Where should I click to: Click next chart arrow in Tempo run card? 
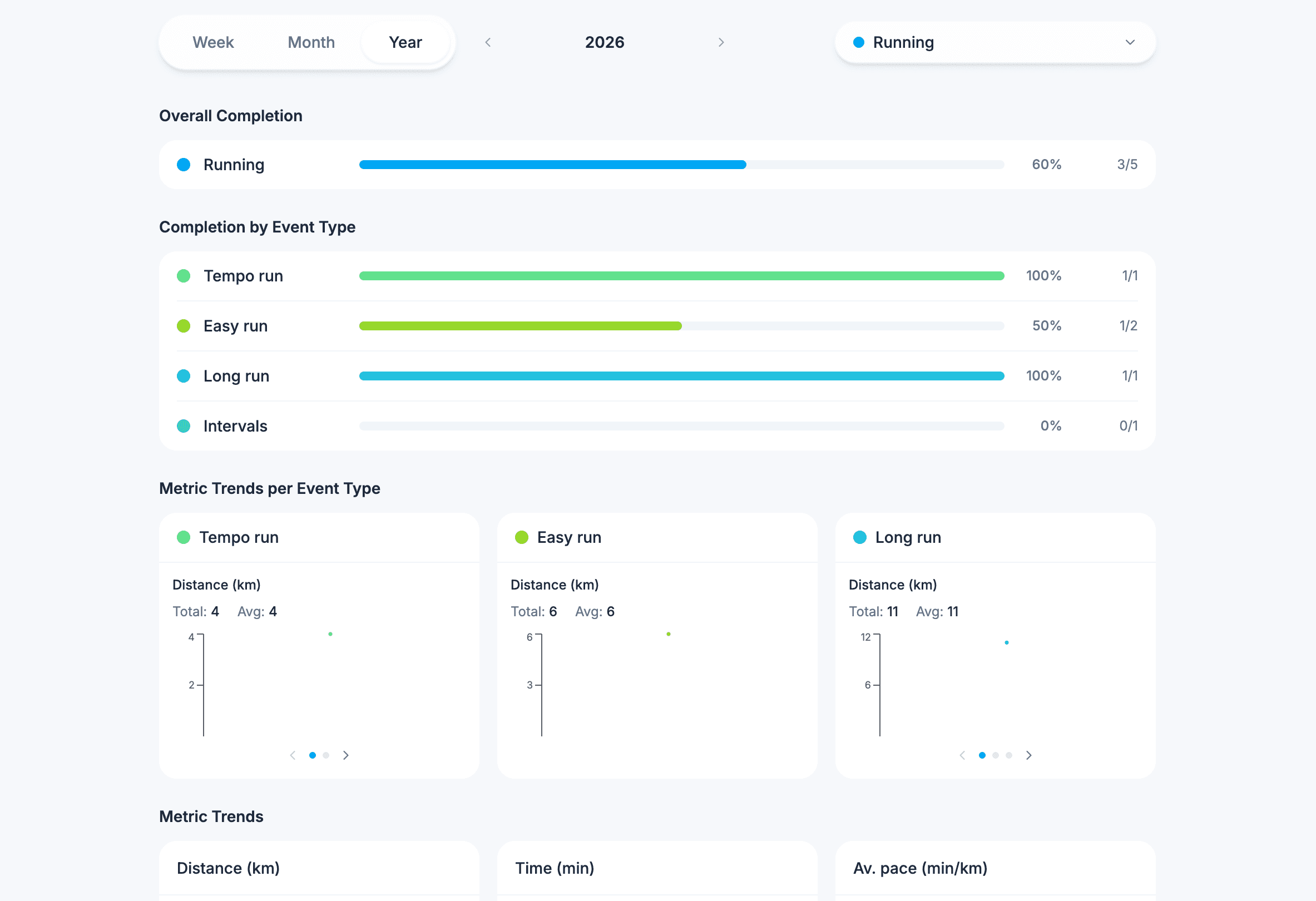click(x=346, y=755)
